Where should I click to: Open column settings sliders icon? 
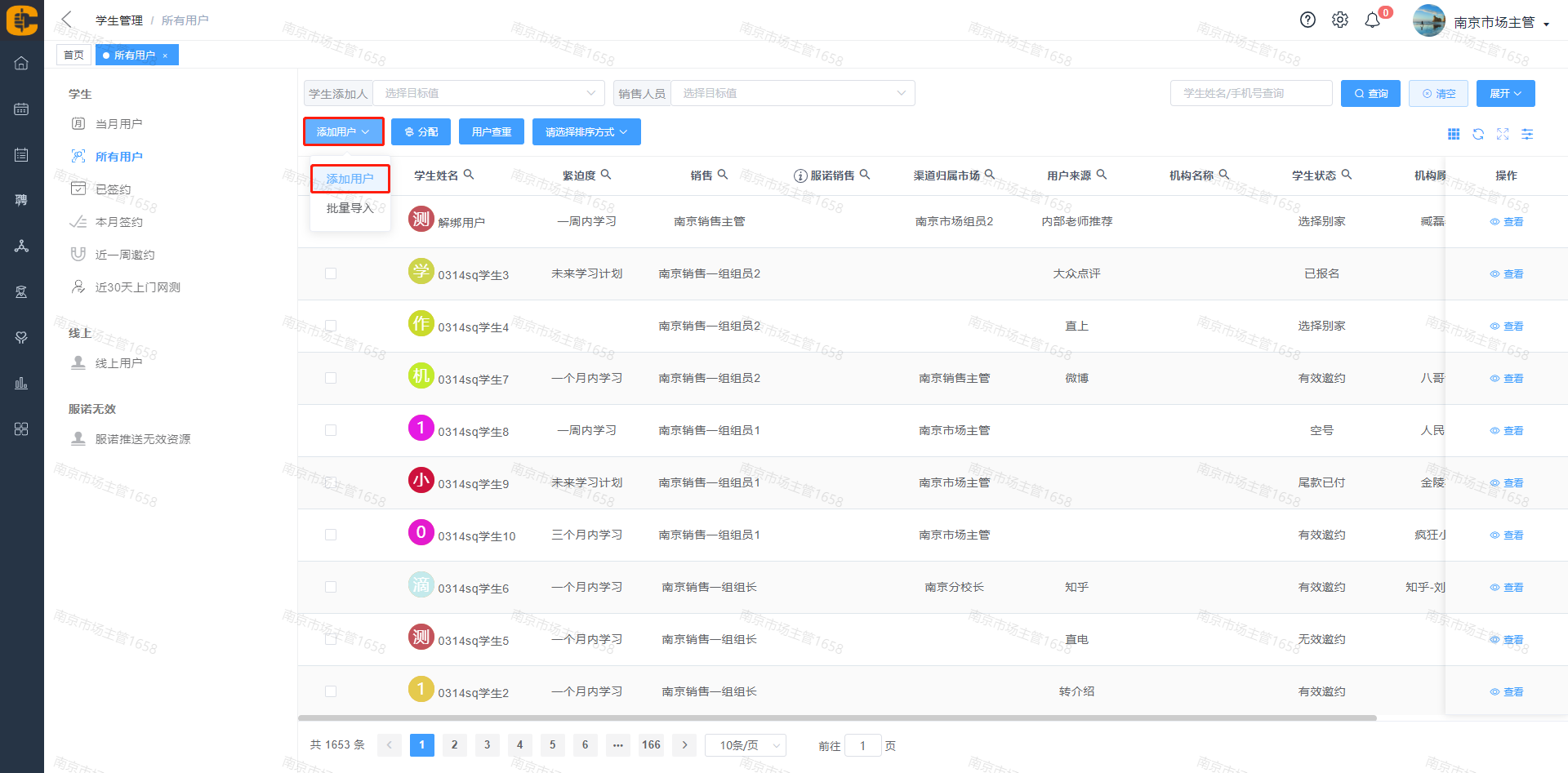[1527, 134]
